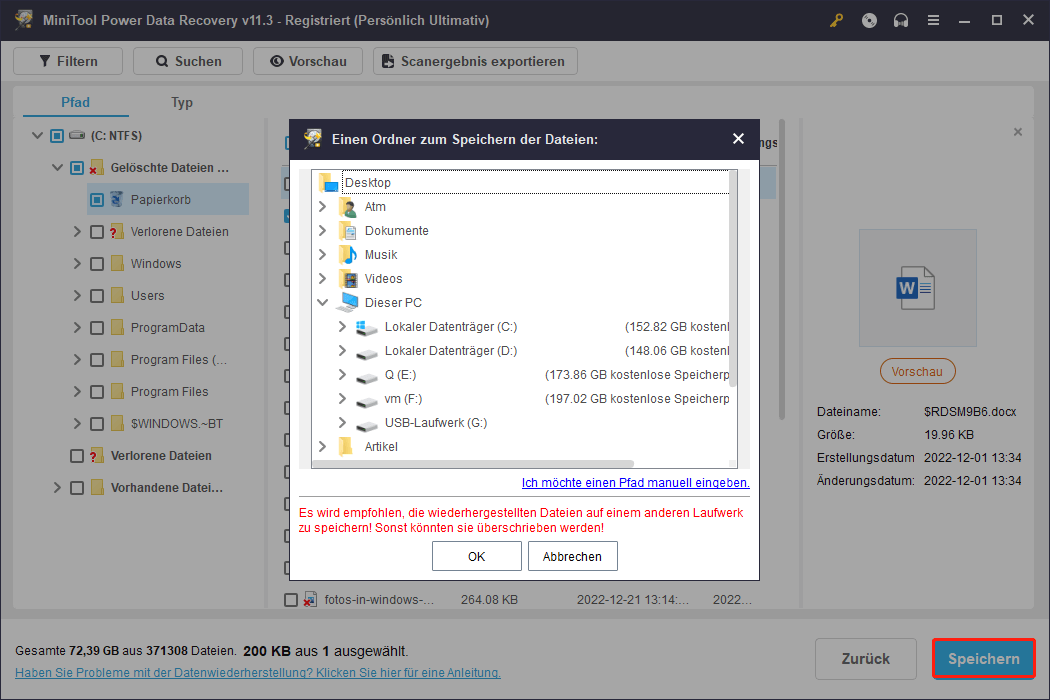
Task: Click the Lokaler Datenträger (D:) drive icon
Action: coord(367,352)
